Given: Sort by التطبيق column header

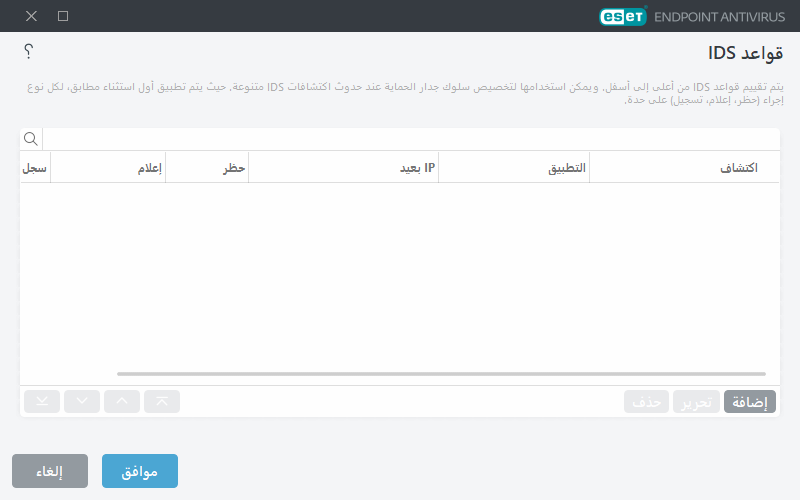Looking at the screenshot, I should [x=514, y=168].
